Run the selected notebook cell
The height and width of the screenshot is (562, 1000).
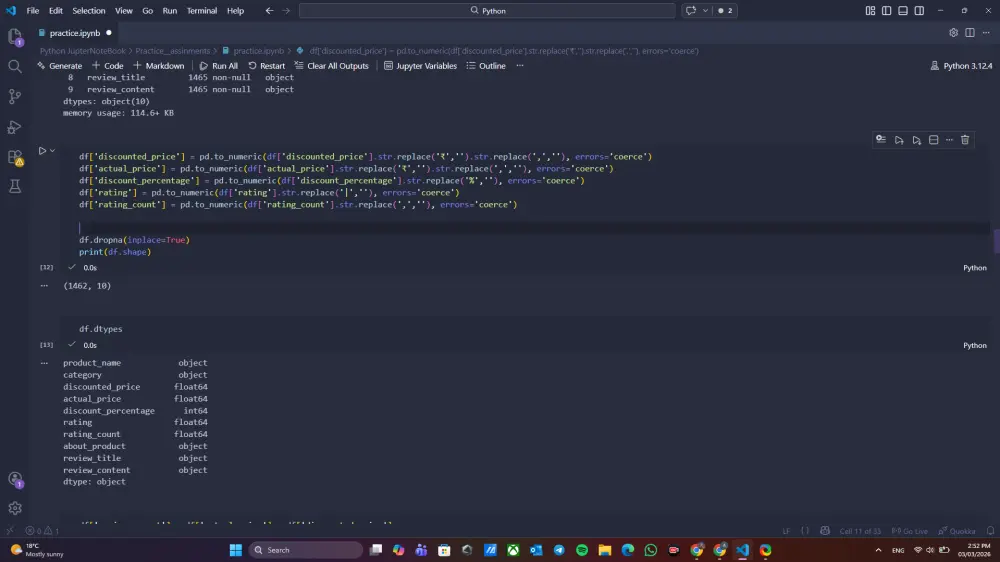coord(42,151)
